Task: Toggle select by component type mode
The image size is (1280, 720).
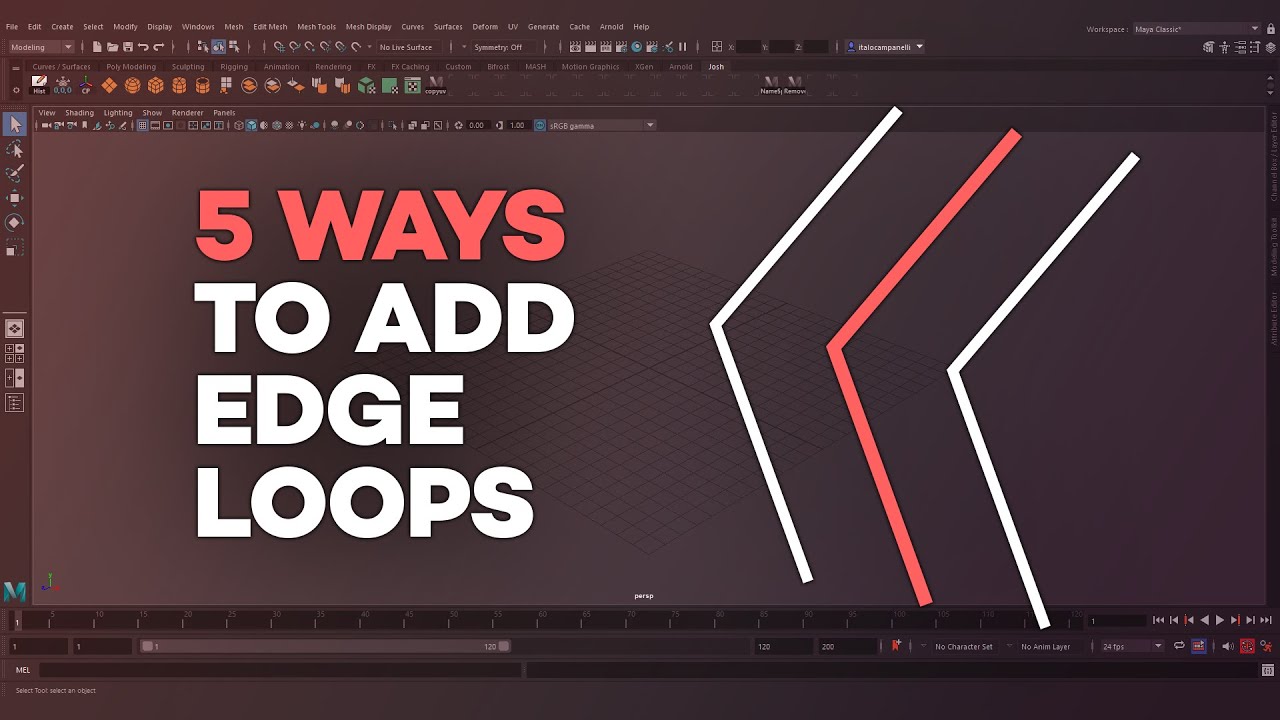Action: click(x=232, y=47)
